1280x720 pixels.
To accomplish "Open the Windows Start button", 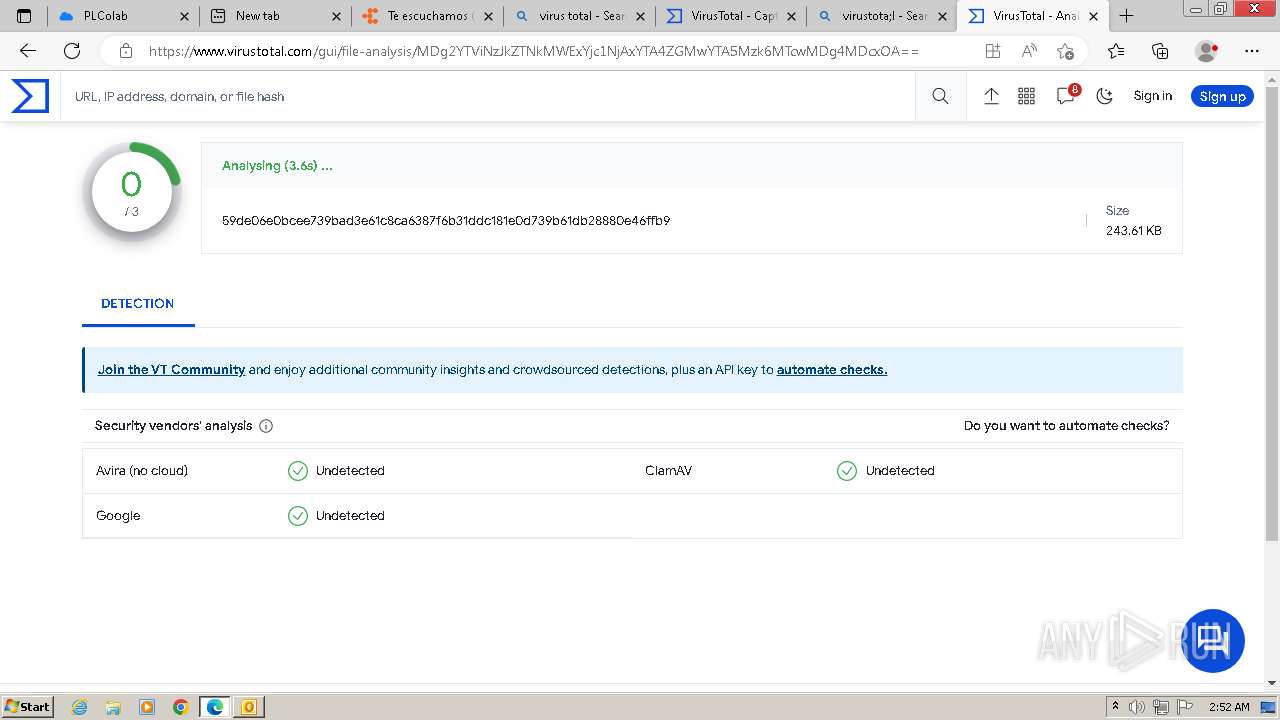I will pos(28,706).
